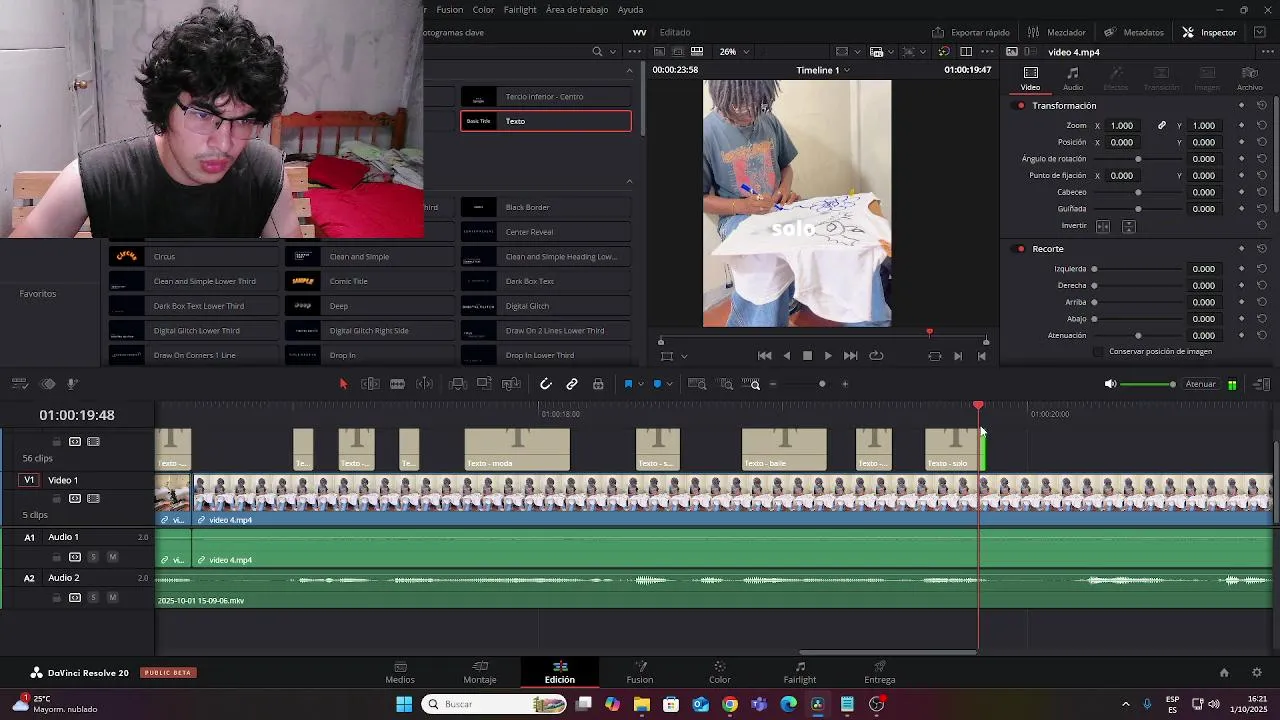
Task: Adjust the timeline zoom slider handle
Action: coord(822,384)
